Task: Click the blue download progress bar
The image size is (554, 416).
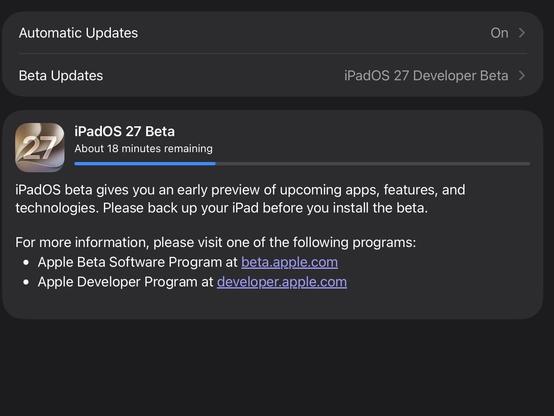Action: point(145,164)
